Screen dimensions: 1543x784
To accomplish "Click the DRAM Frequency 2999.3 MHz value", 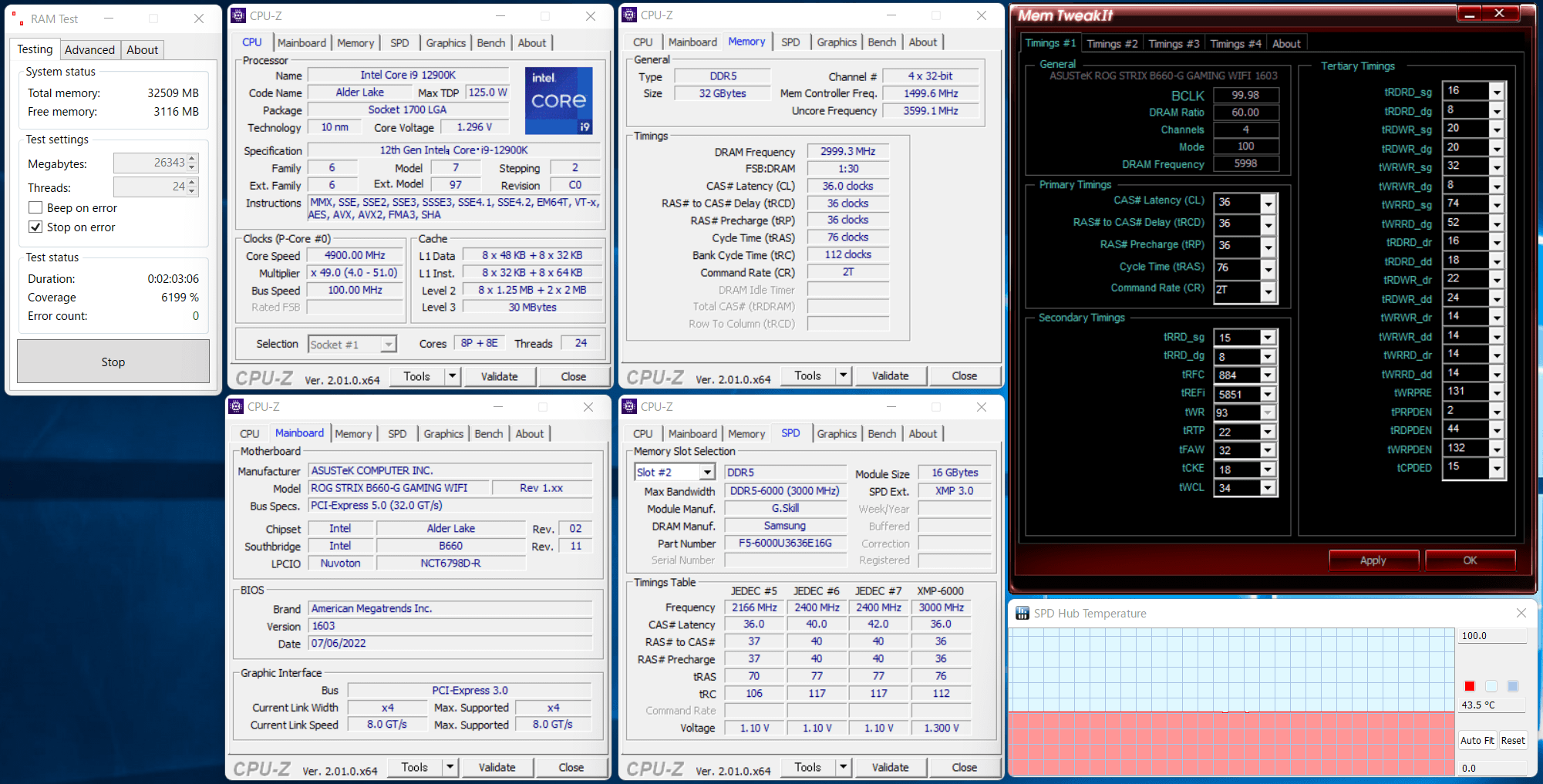I will [848, 152].
